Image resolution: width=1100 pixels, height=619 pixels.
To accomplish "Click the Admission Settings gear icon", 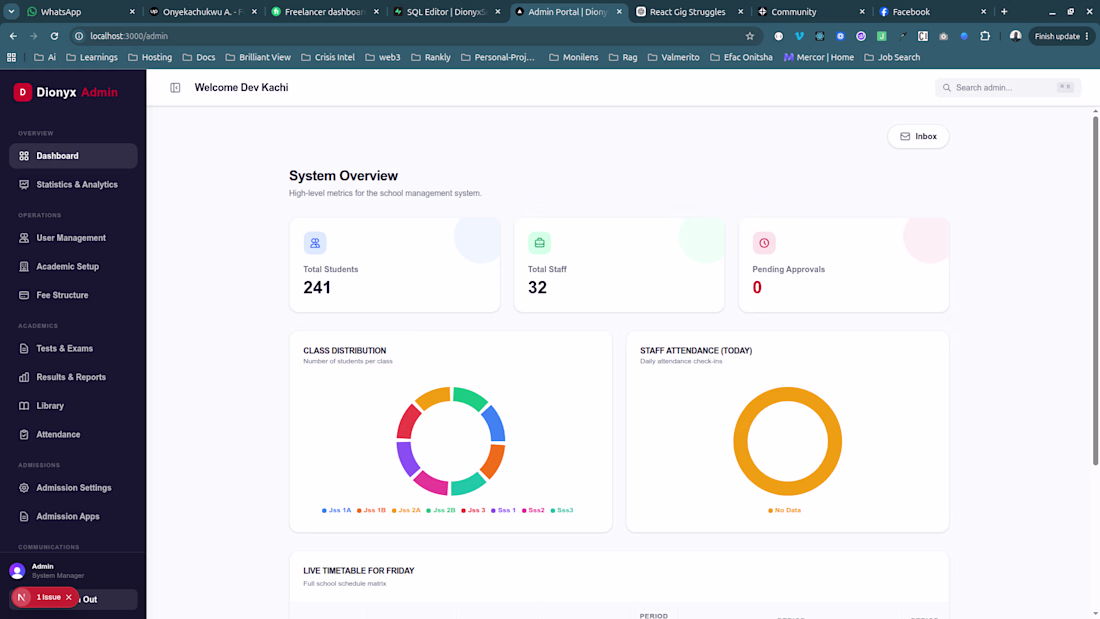I will coord(24,488).
